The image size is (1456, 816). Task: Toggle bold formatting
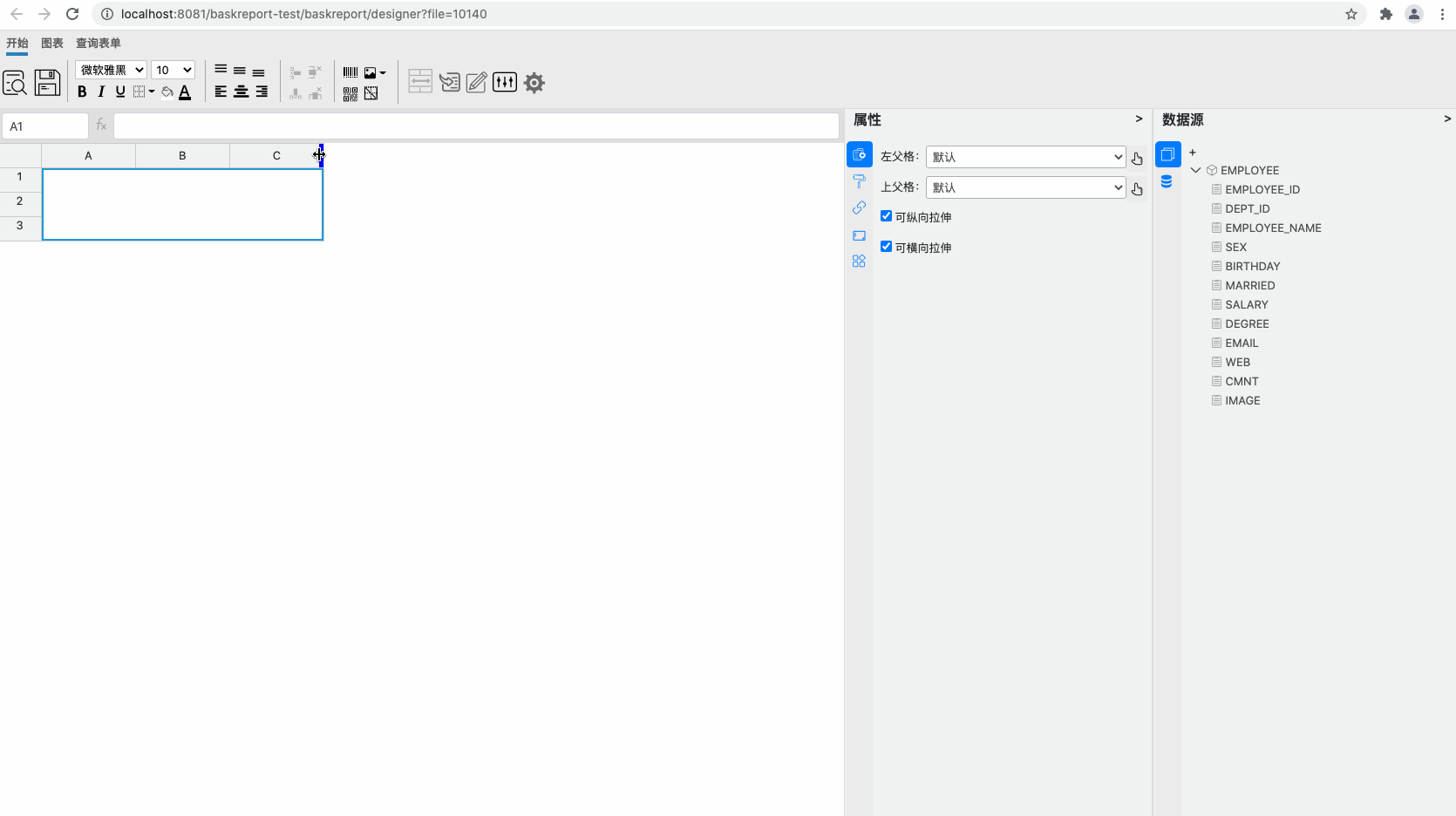tap(82, 92)
